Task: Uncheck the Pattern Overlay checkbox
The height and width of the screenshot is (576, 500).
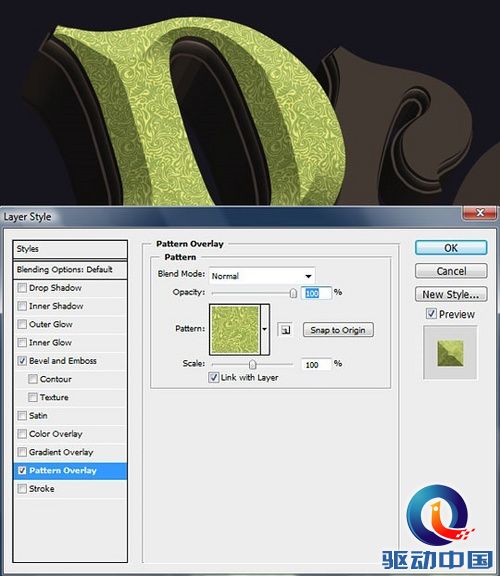Action: coord(22,470)
